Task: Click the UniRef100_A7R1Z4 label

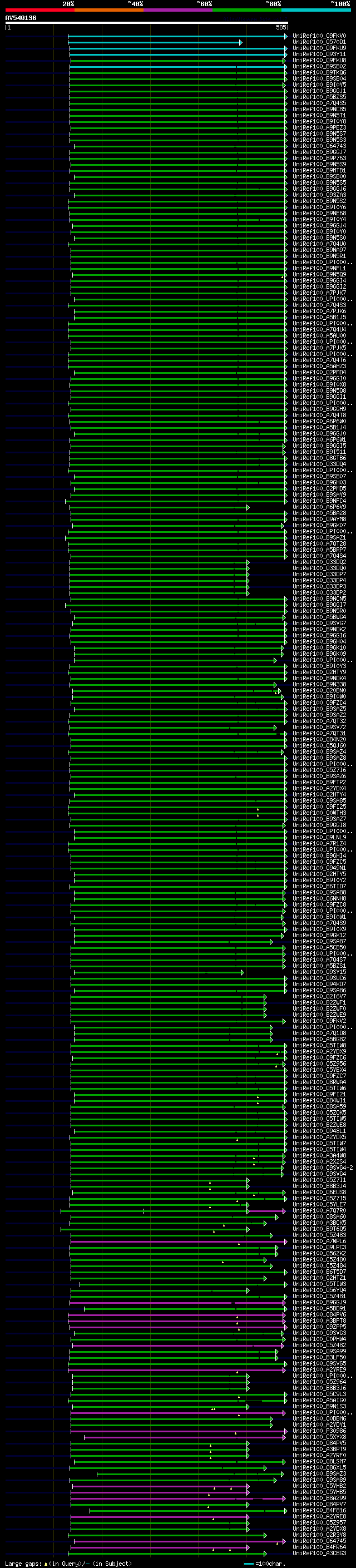Action: (319, 844)
